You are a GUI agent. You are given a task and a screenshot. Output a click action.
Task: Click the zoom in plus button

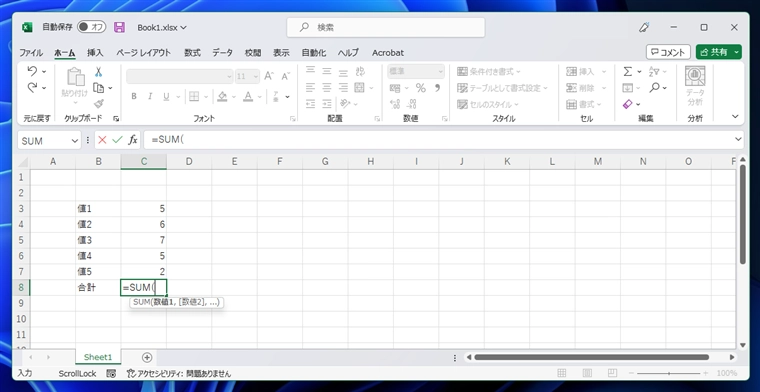point(705,373)
